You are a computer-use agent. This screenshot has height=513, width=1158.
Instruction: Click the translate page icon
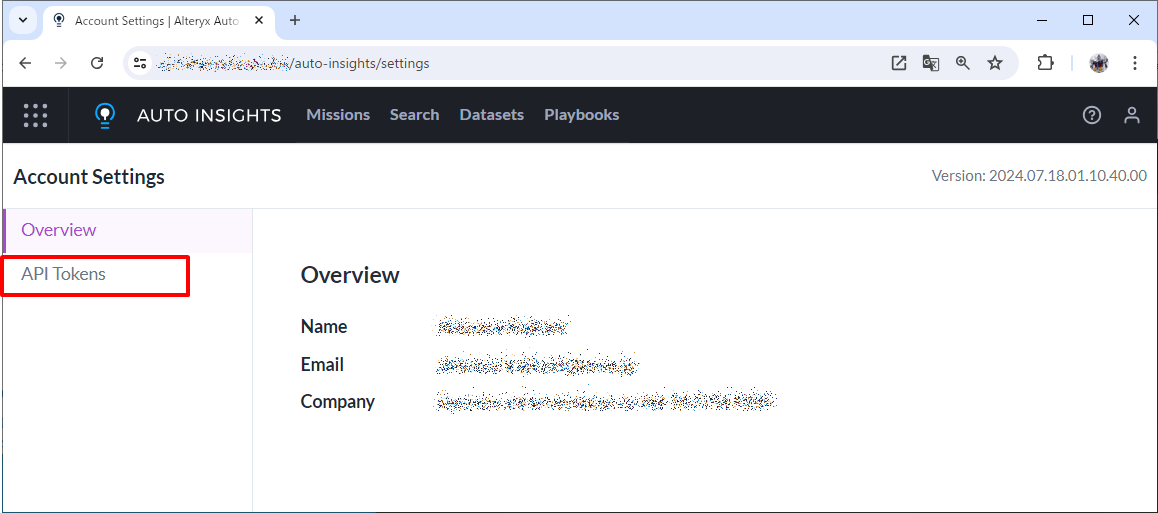pos(931,63)
